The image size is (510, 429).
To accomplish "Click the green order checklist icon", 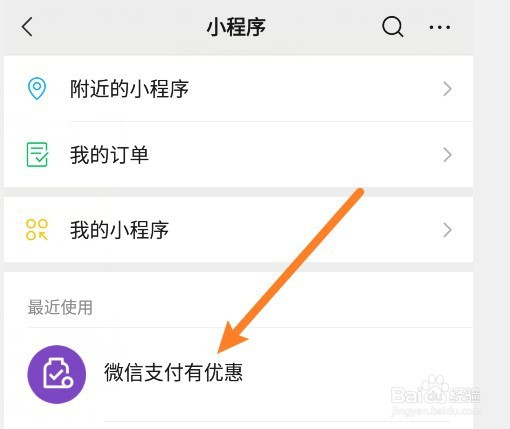I will 37,154.
